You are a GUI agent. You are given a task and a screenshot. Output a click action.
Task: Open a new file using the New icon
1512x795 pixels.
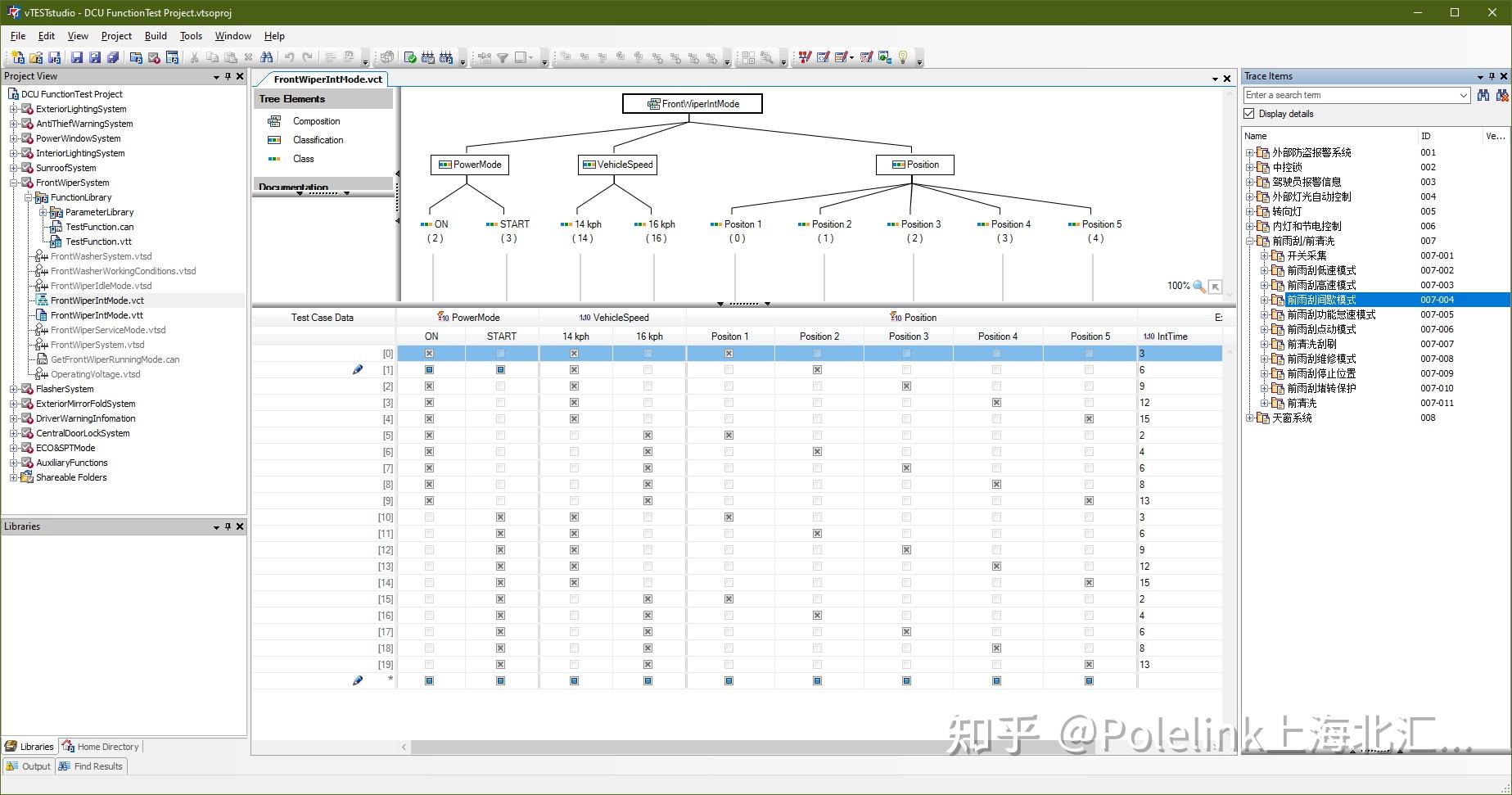(x=16, y=57)
